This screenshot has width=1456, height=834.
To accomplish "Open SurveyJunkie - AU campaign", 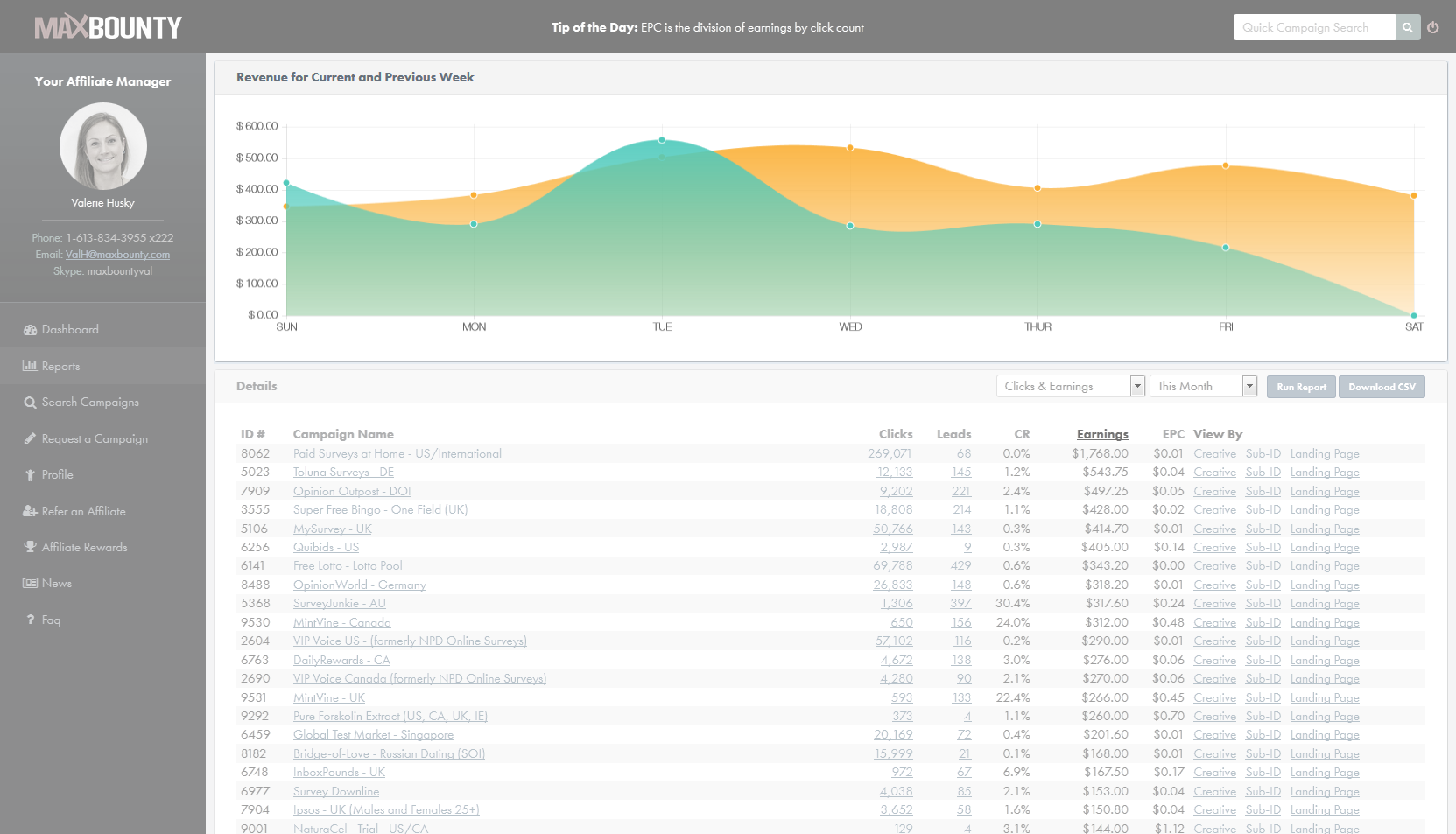I will pos(340,603).
